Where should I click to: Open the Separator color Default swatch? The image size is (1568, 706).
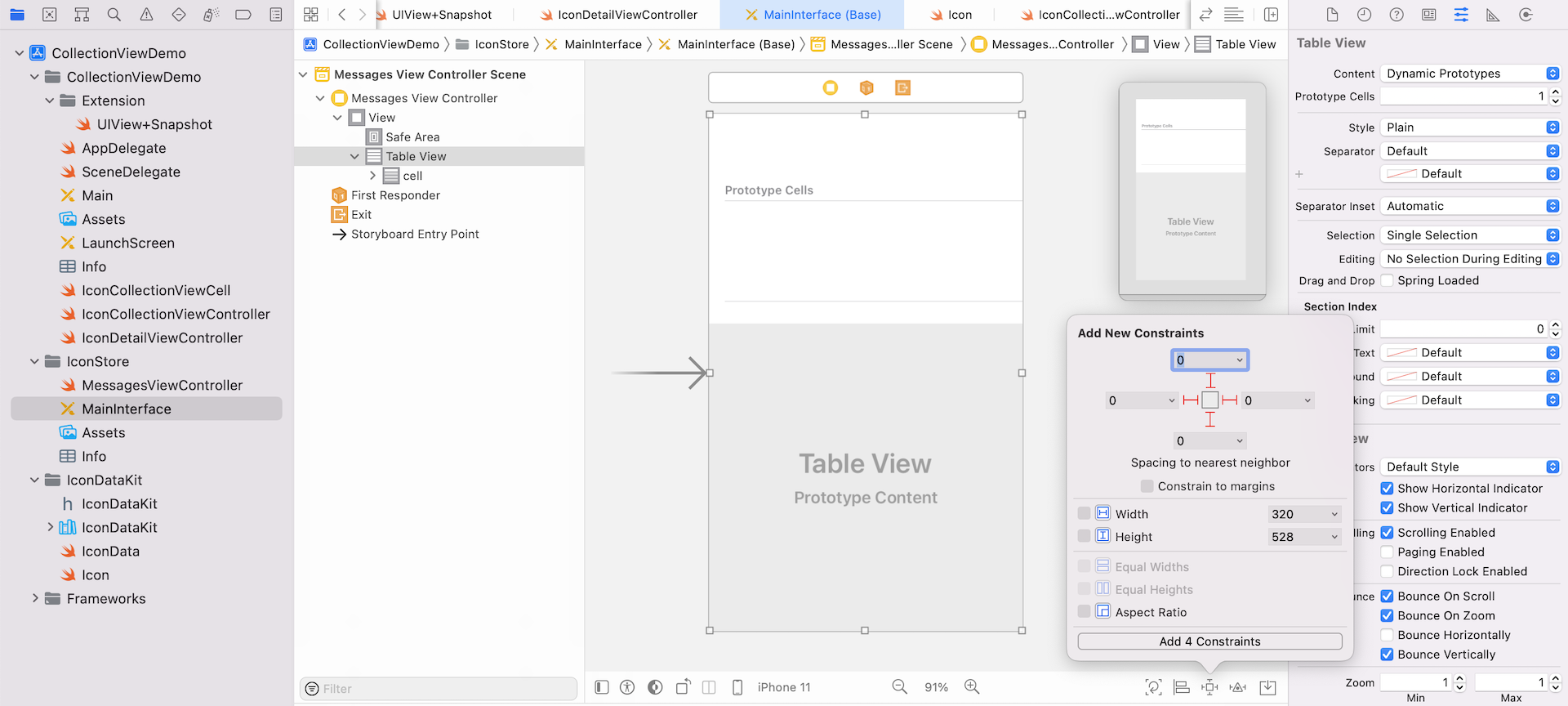(1470, 174)
